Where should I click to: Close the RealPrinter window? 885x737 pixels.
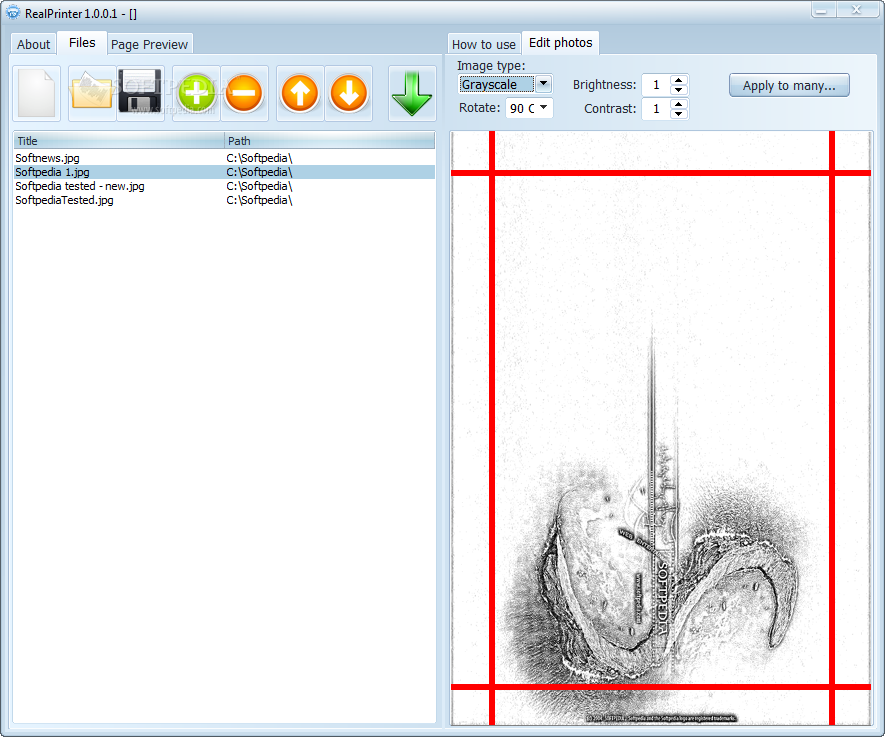[x=856, y=10]
